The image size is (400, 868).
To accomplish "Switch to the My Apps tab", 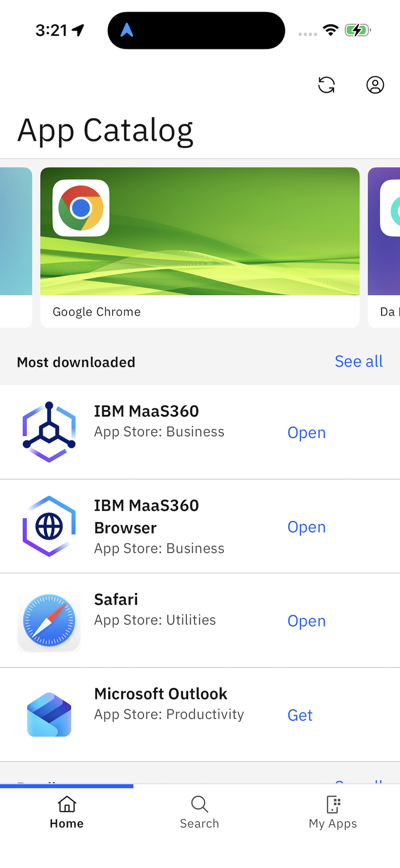I will 333,813.
